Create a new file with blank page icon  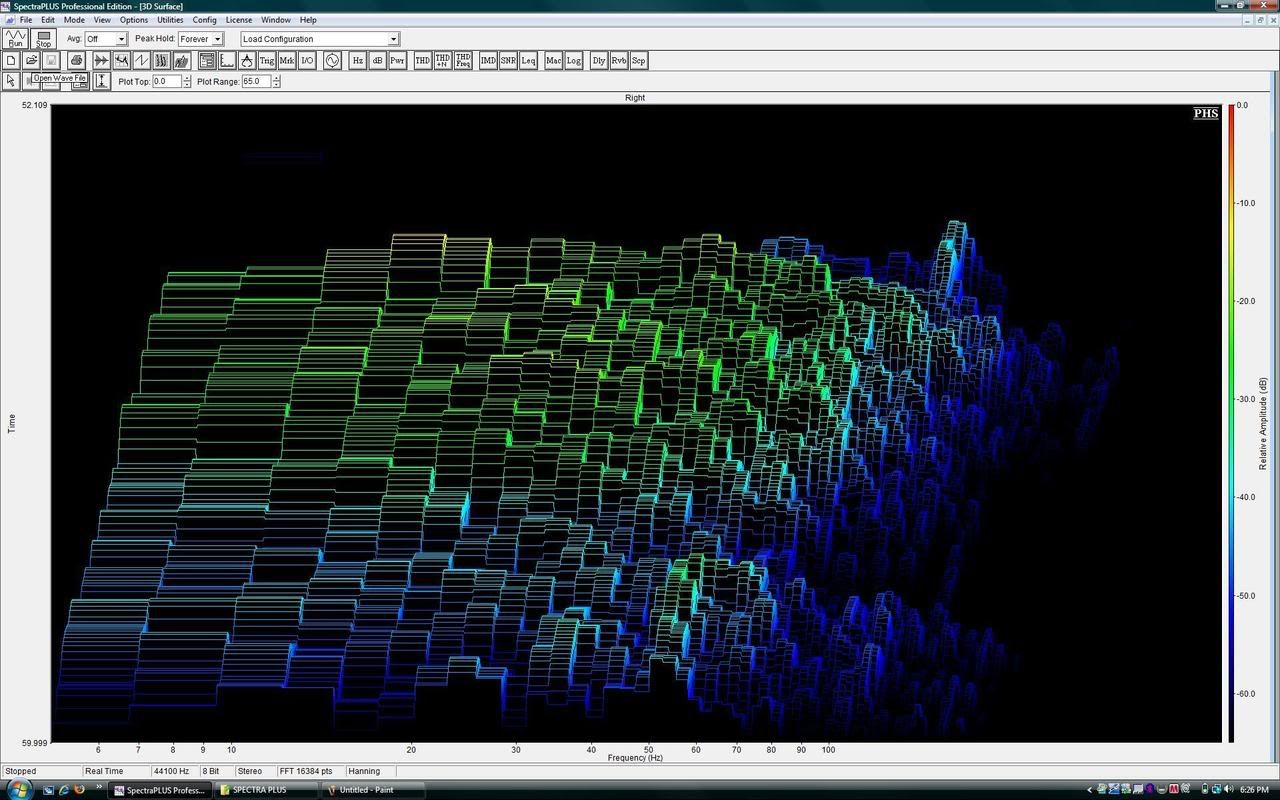[x=11, y=61]
